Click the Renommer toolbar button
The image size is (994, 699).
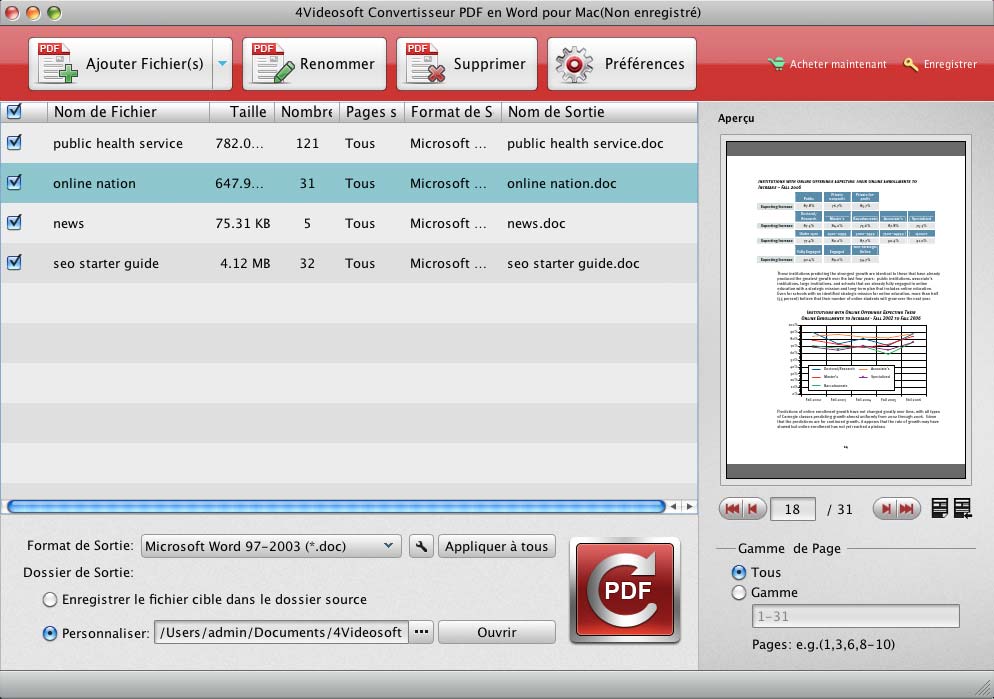point(314,64)
